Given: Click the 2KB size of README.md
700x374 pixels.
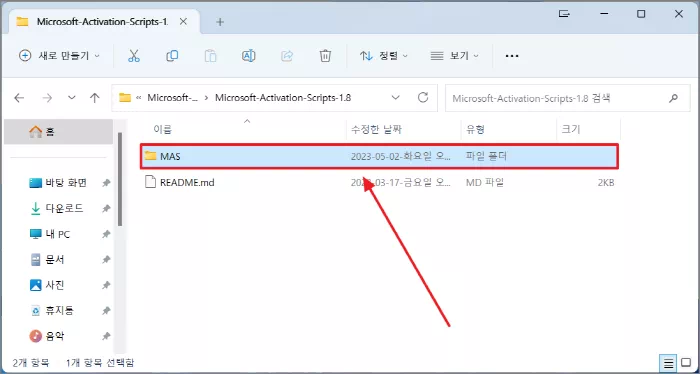Looking at the screenshot, I should 606,183.
